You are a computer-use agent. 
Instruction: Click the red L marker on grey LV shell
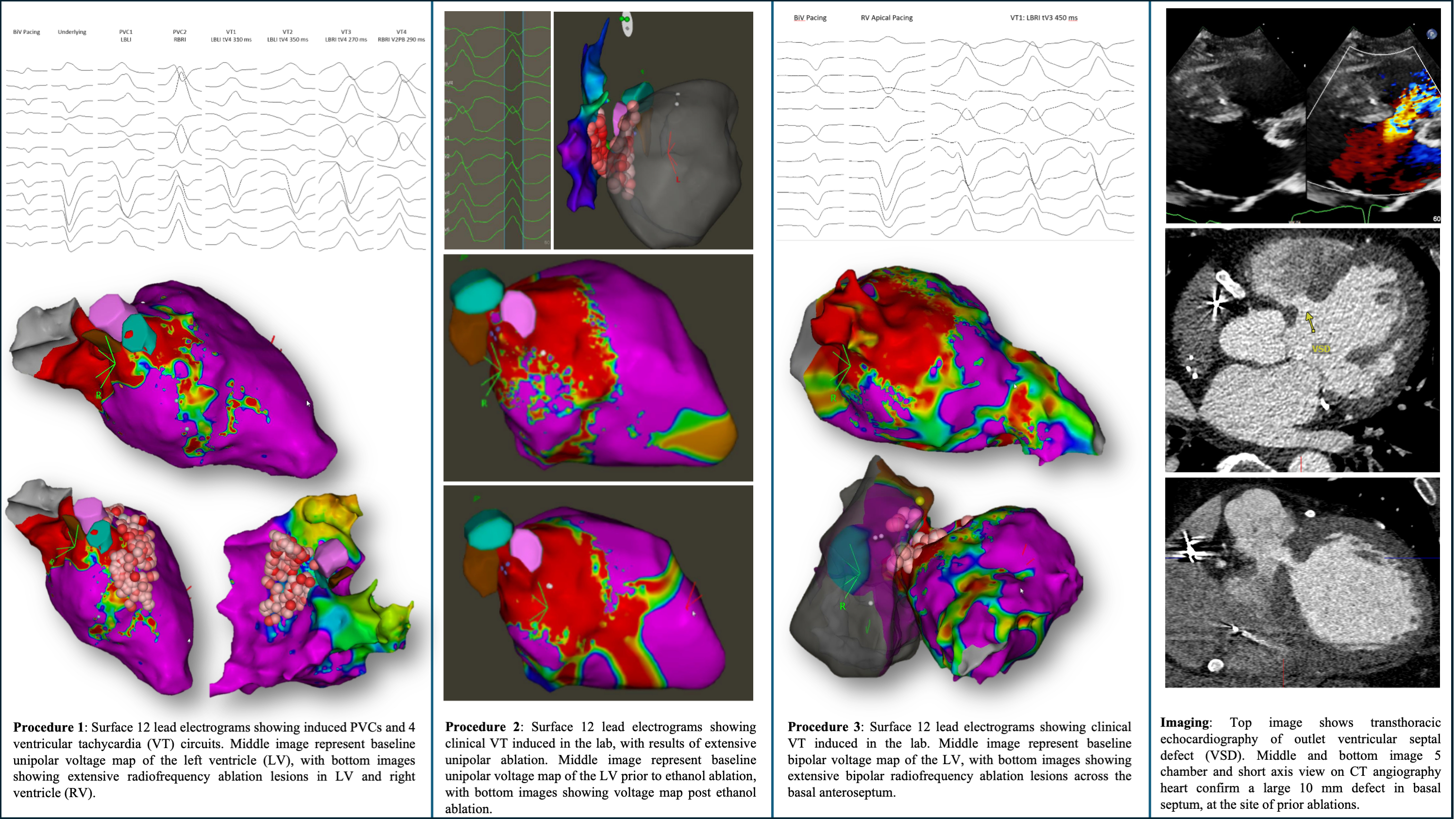(x=677, y=180)
